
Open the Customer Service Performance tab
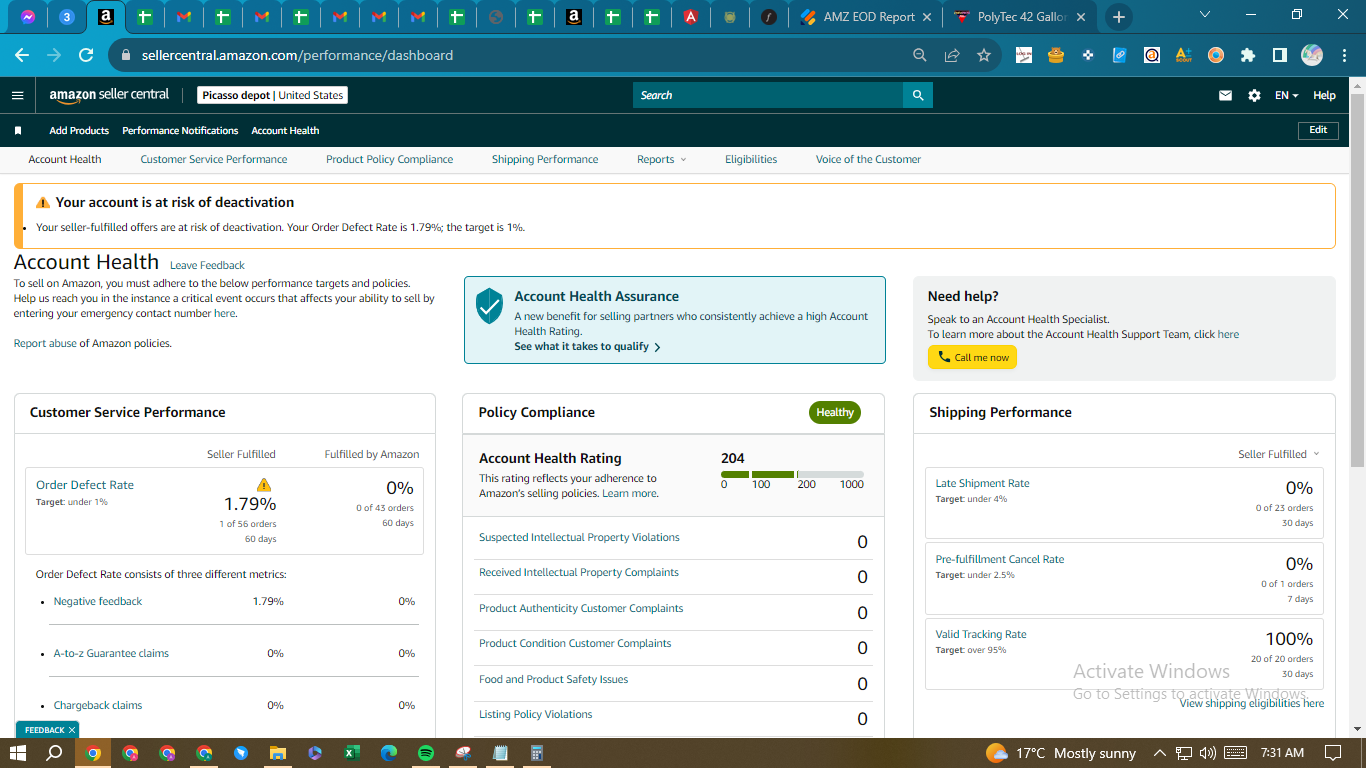[214, 160]
